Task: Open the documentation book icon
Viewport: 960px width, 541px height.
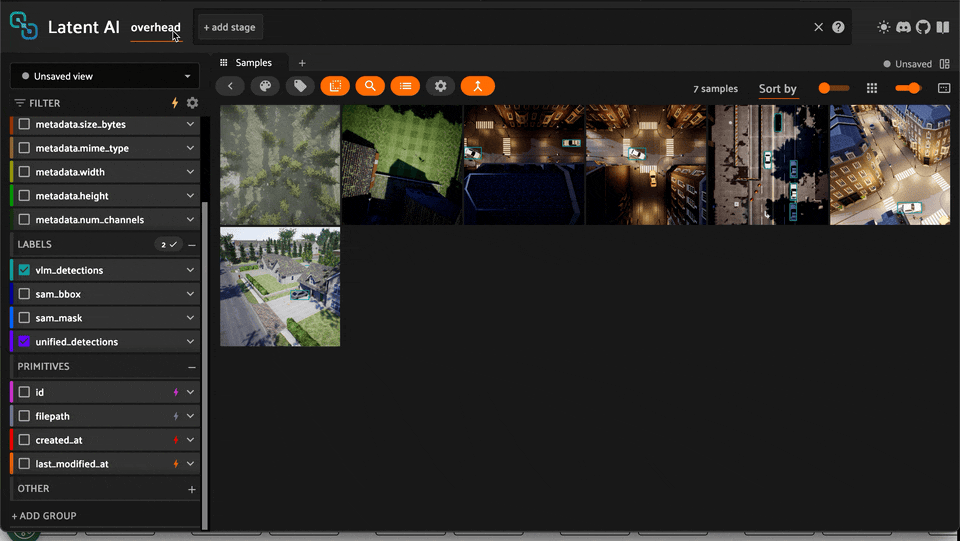Action: pos(943,27)
